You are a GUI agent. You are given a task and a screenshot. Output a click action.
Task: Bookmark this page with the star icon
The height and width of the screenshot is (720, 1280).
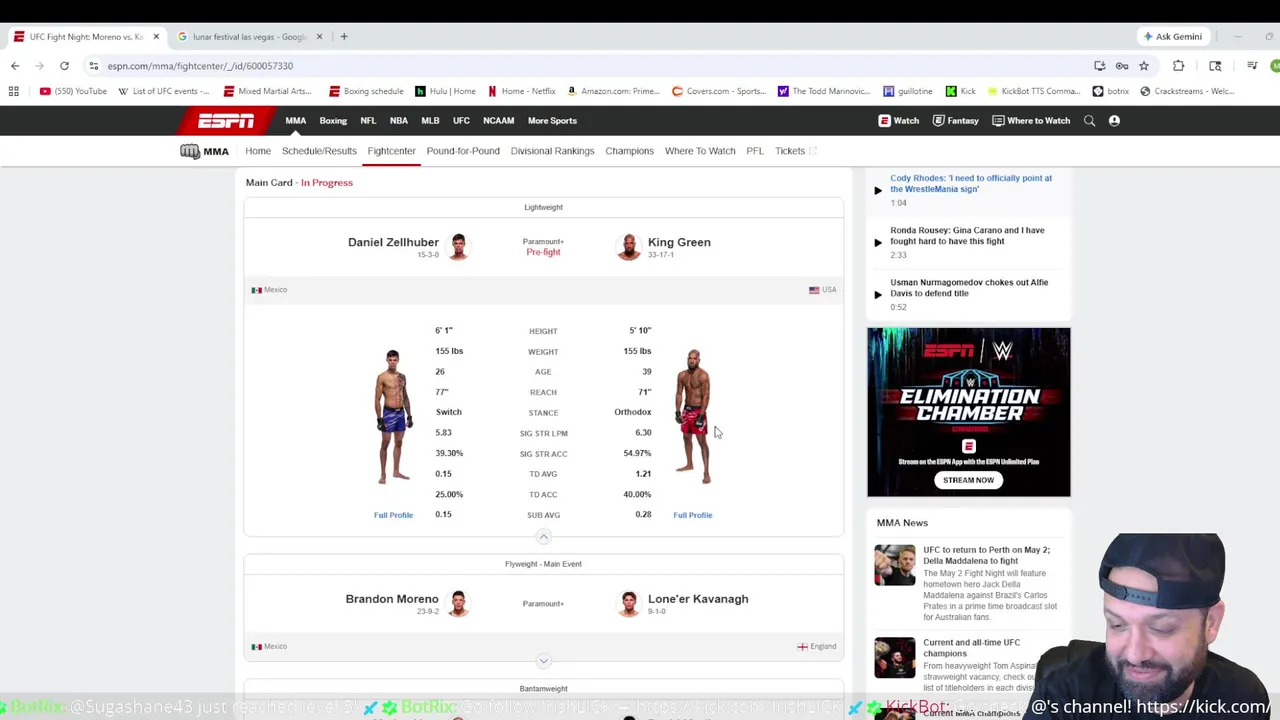tap(1144, 66)
